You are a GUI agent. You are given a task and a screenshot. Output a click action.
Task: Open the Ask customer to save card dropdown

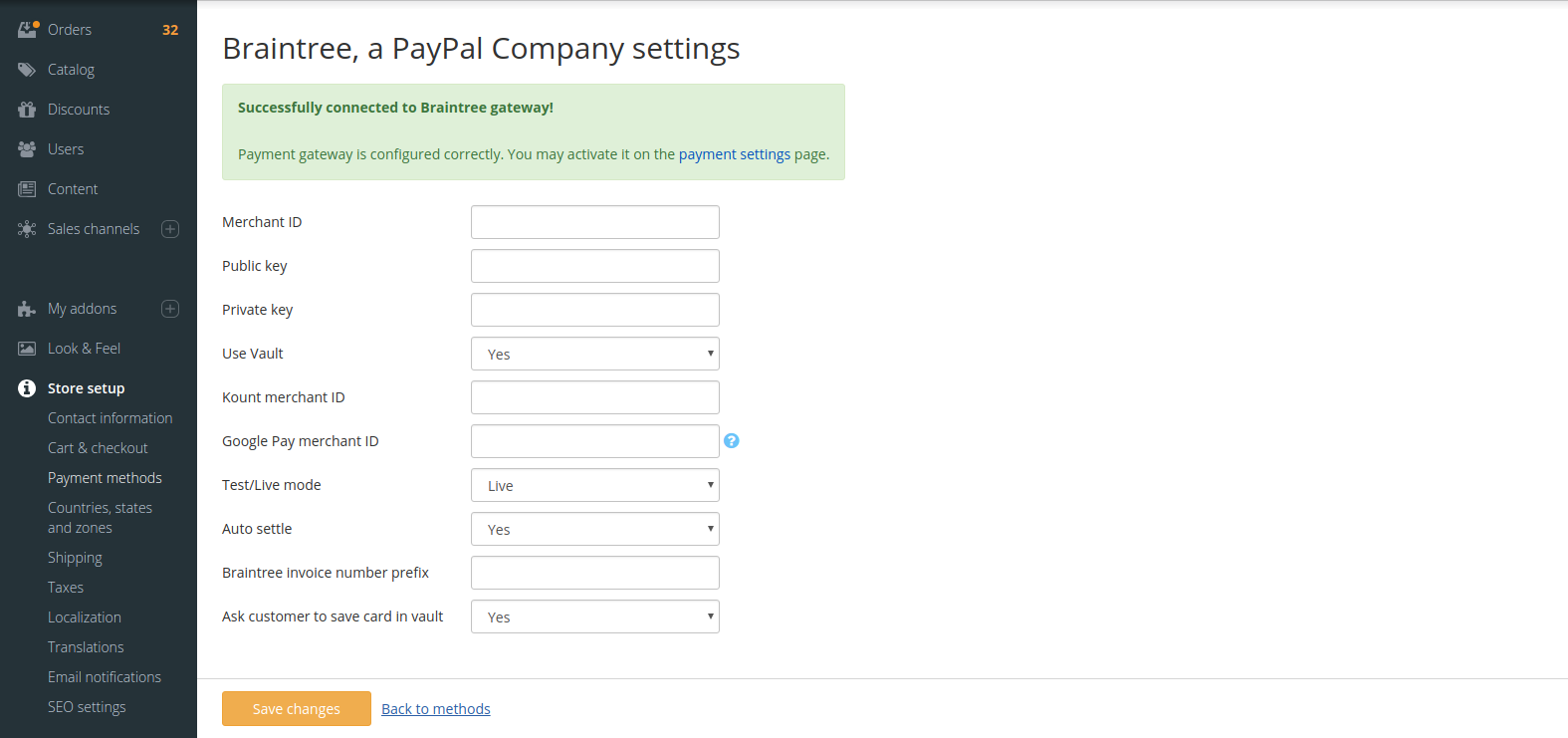coord(594,616)
